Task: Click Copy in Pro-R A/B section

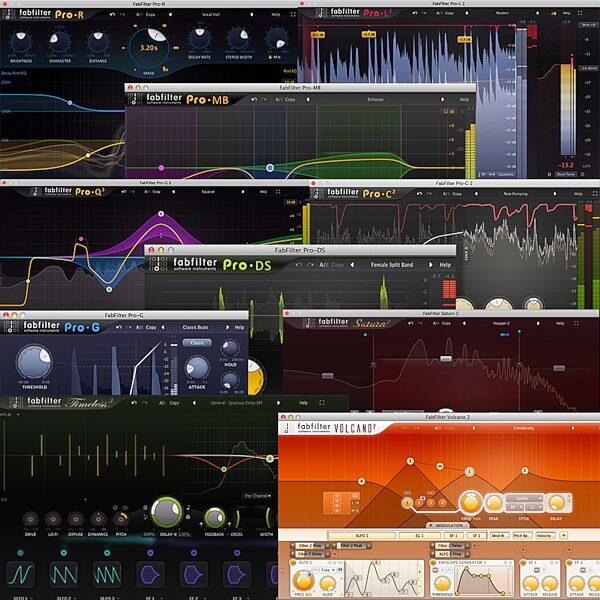Action: [x=150, y=15]
